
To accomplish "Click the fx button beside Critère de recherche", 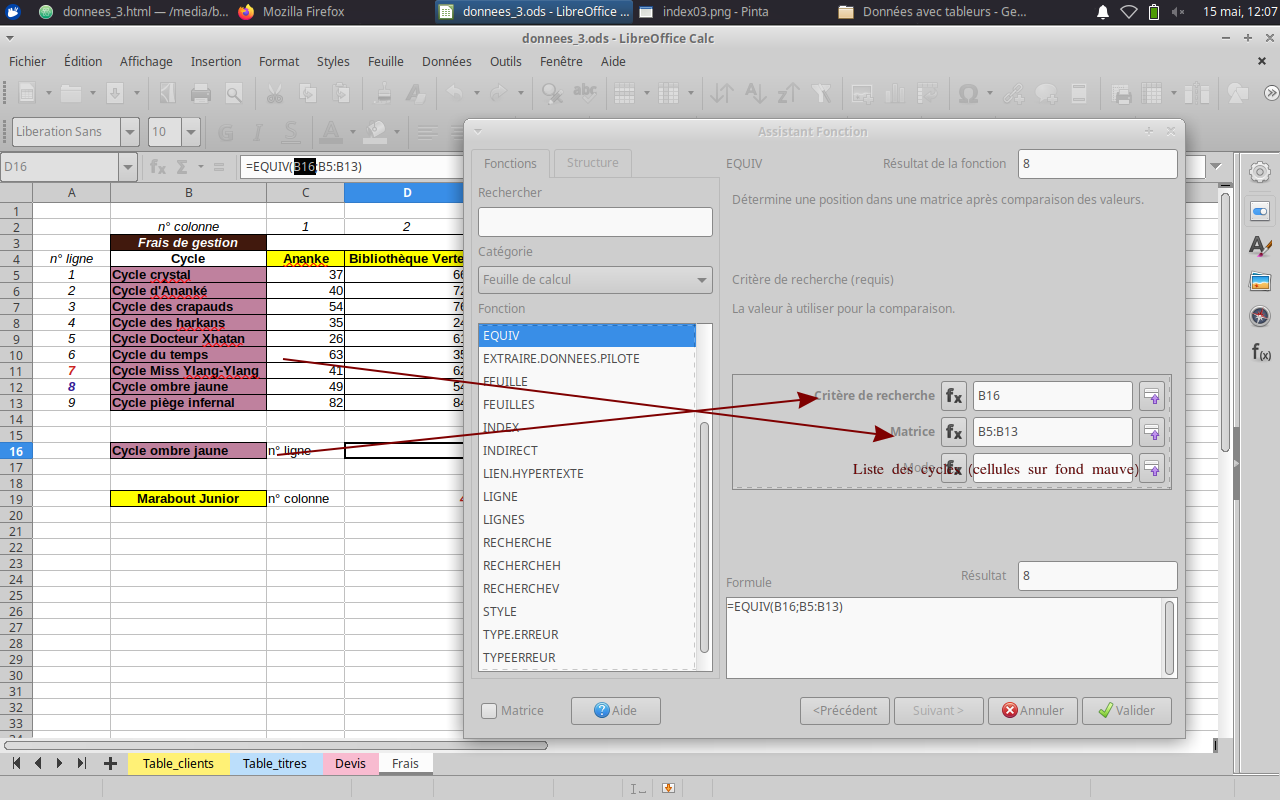I will point(954,396).
